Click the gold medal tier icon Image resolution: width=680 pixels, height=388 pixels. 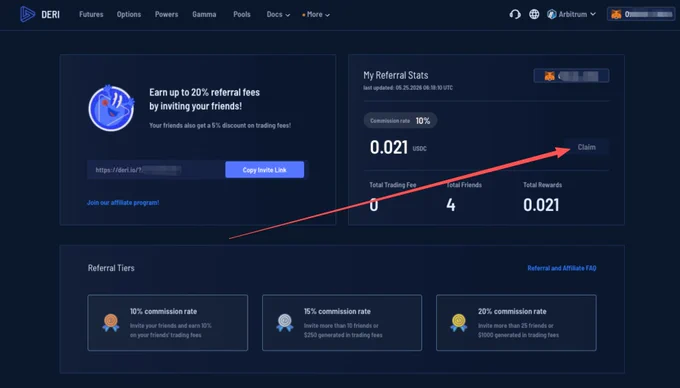pos(459,323)
